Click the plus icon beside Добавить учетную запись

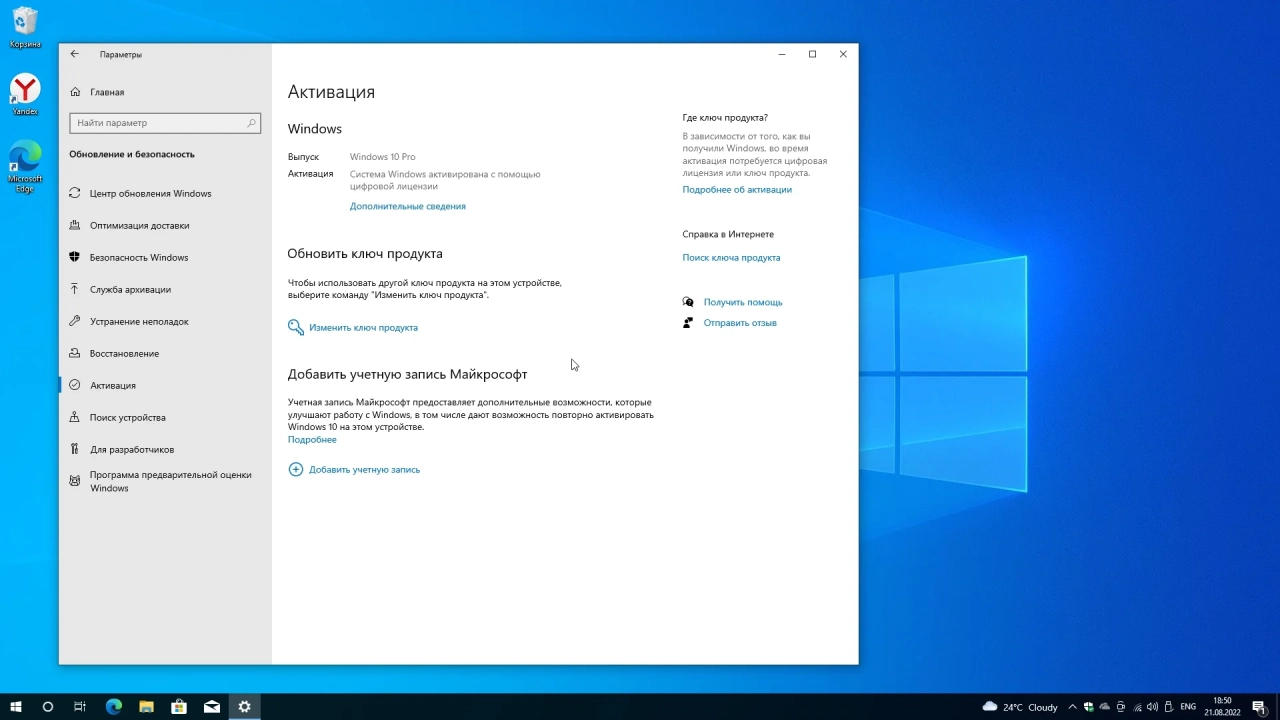(295, 469)
